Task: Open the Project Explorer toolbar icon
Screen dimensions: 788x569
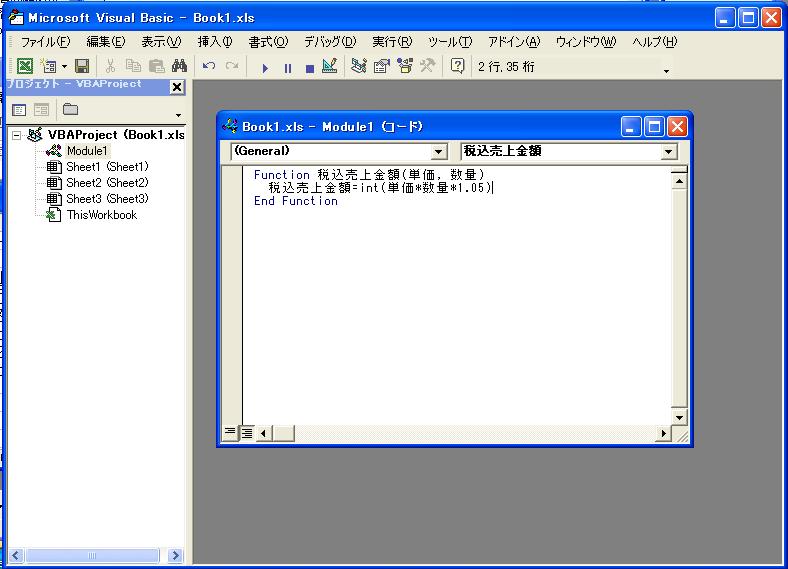Action: point(359,66)
